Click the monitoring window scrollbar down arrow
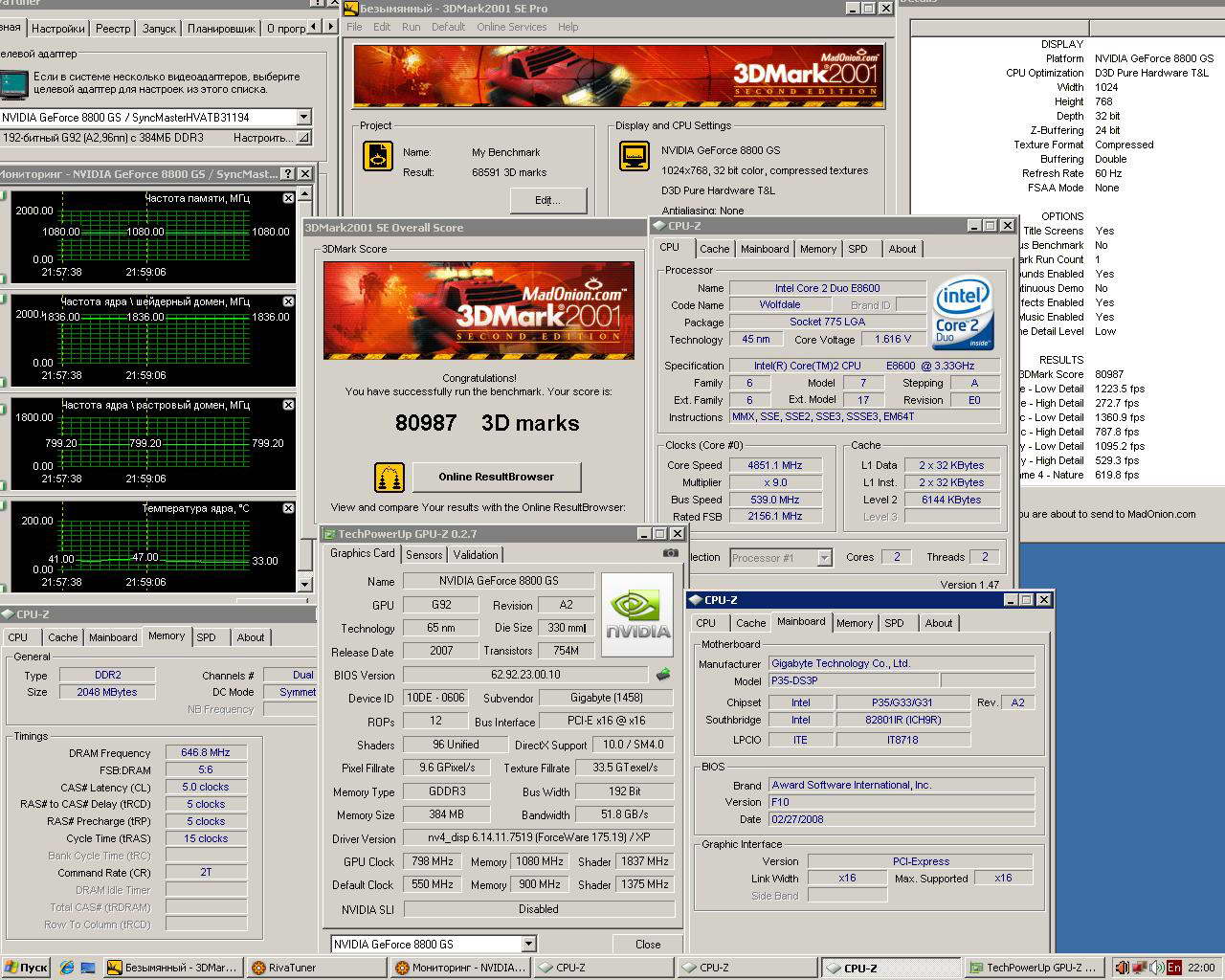This screenshot has width=1225, height=980. coord(305,584)
